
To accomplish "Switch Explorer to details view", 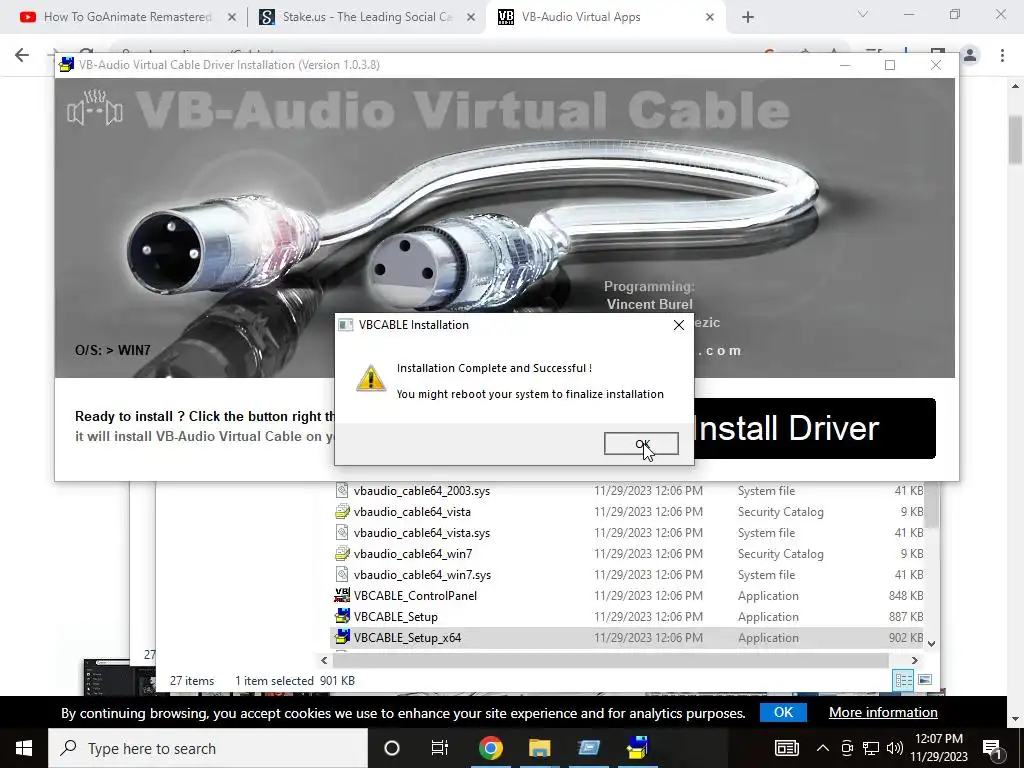I will click(x=903, y=680).
